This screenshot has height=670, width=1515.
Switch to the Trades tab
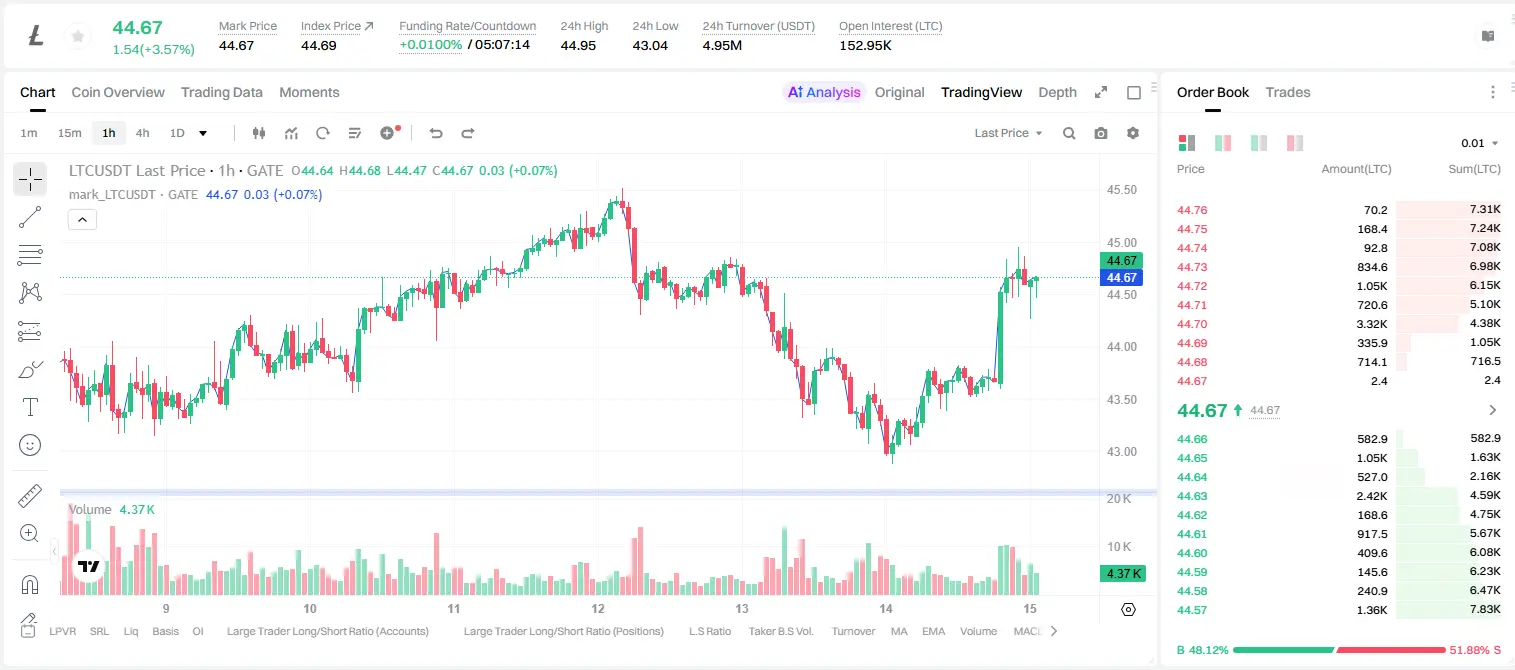tap(1288, 92)
